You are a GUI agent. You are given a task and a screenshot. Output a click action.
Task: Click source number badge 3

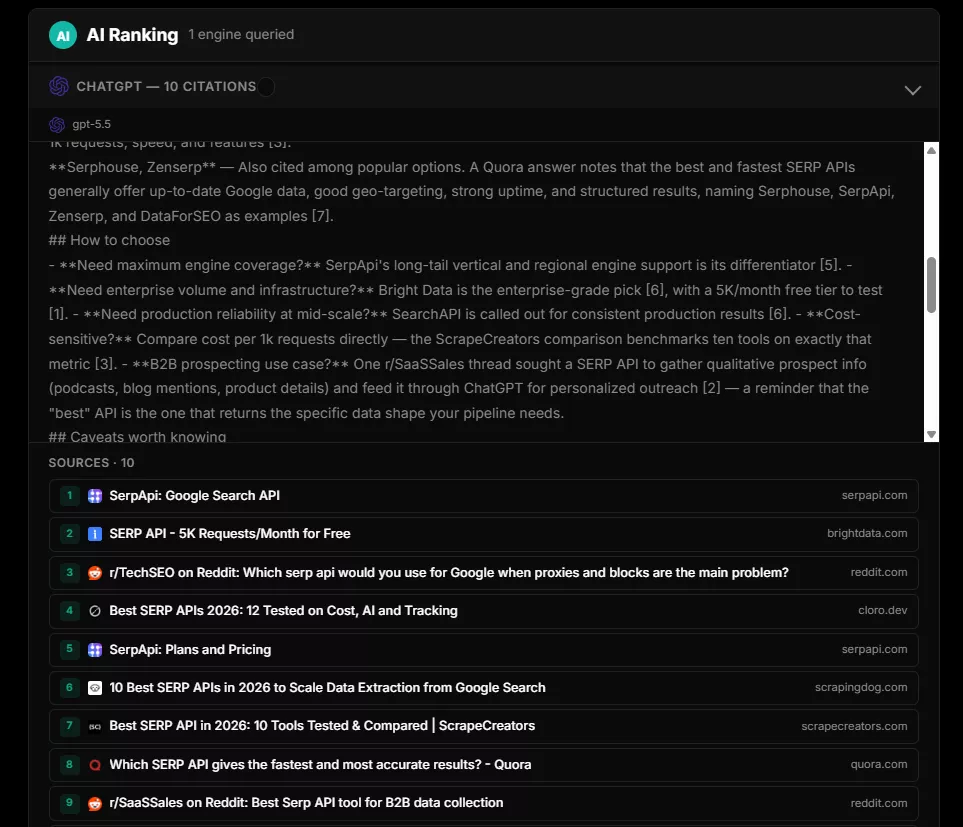coord(69,572)
